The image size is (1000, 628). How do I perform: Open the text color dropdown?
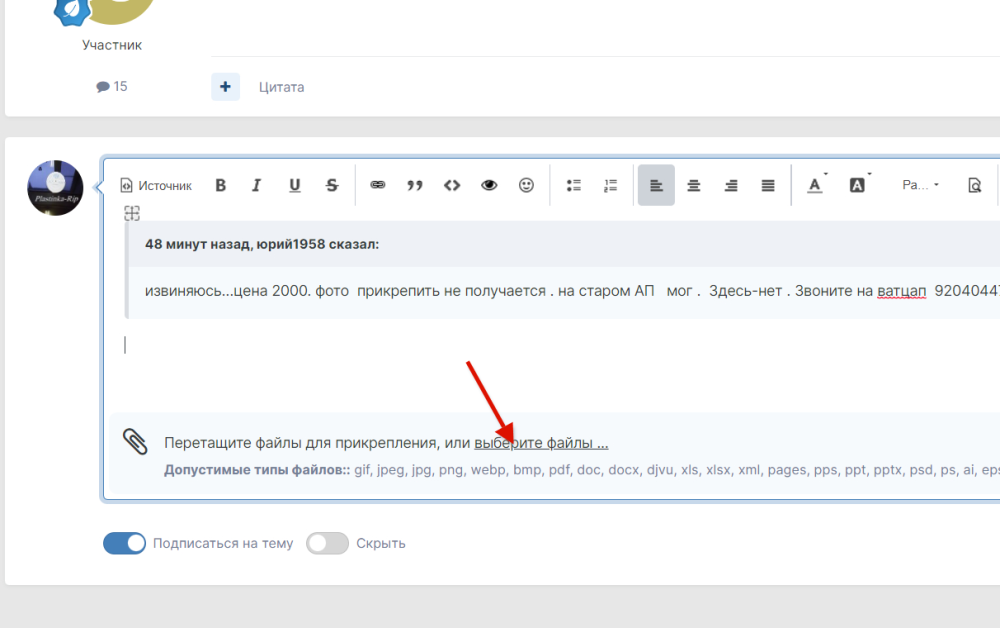(x=816, y=185)
